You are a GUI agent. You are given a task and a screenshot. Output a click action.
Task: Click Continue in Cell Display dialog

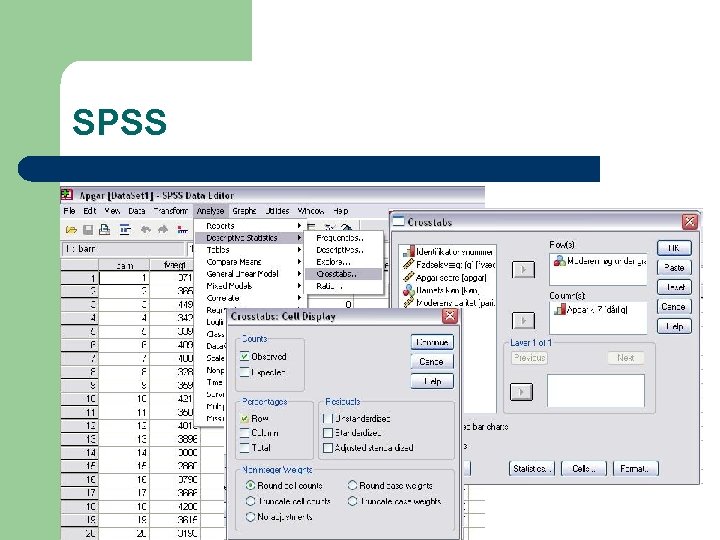[x=432, y=342]
